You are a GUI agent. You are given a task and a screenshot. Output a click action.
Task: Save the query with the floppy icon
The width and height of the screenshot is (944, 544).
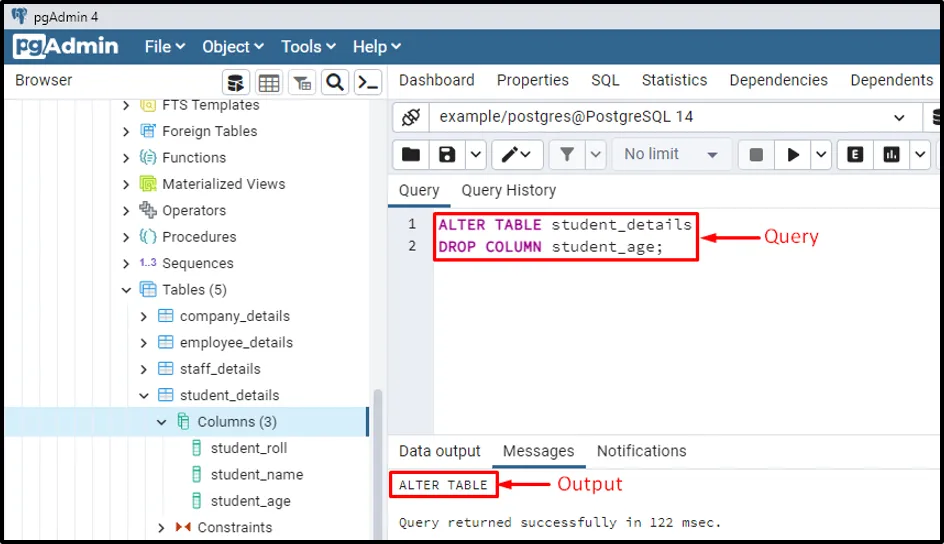pyautogui.click(x=447, y=154)
